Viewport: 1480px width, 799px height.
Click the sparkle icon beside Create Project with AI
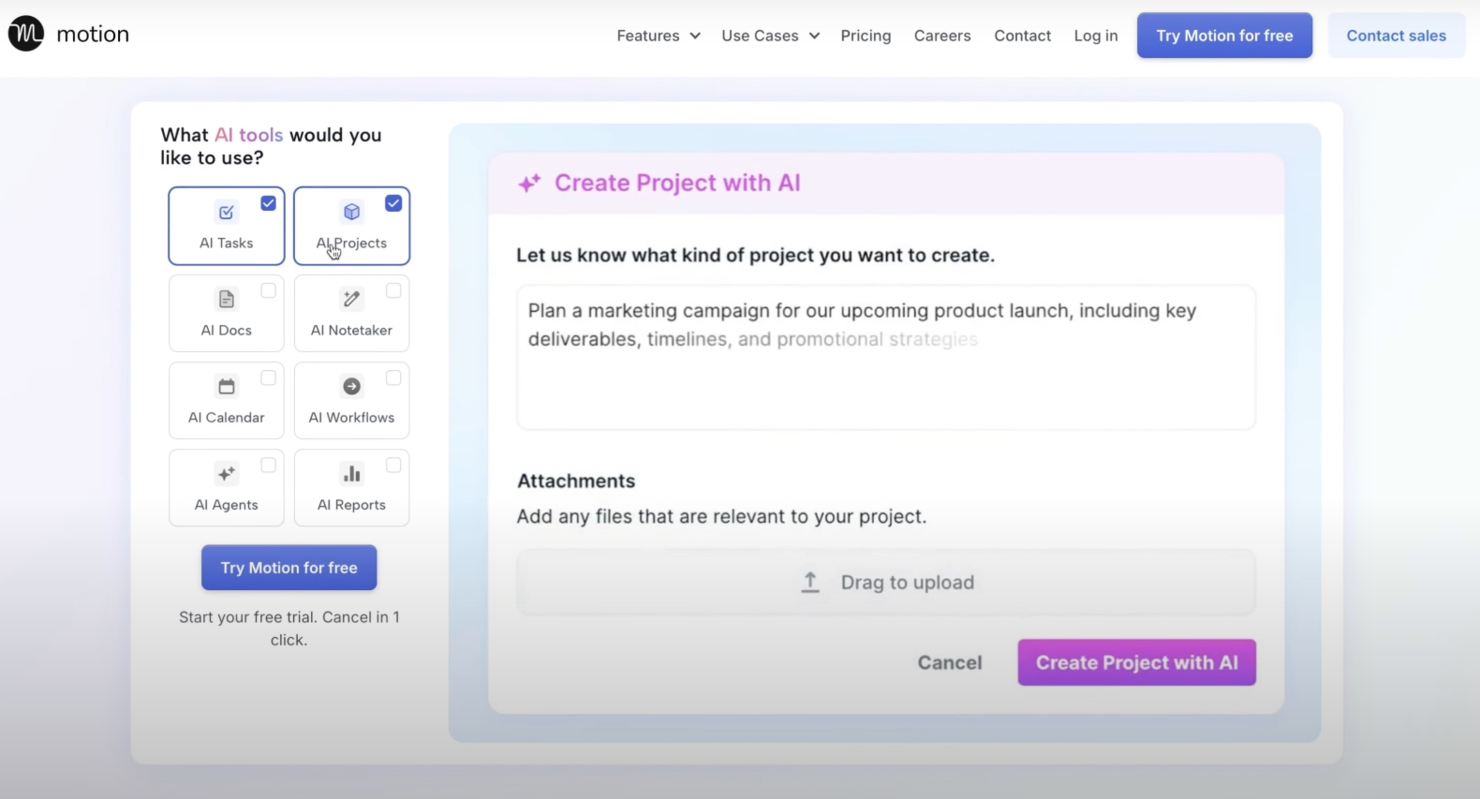(x=529, y=183)
